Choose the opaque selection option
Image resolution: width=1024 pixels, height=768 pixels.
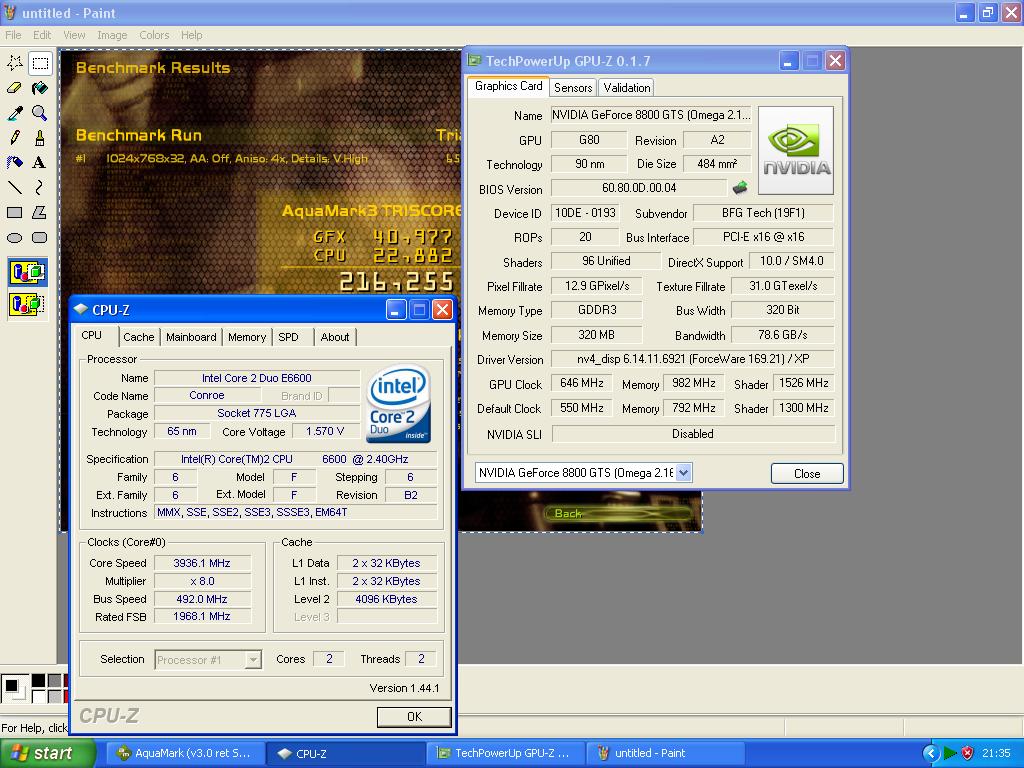27,272
